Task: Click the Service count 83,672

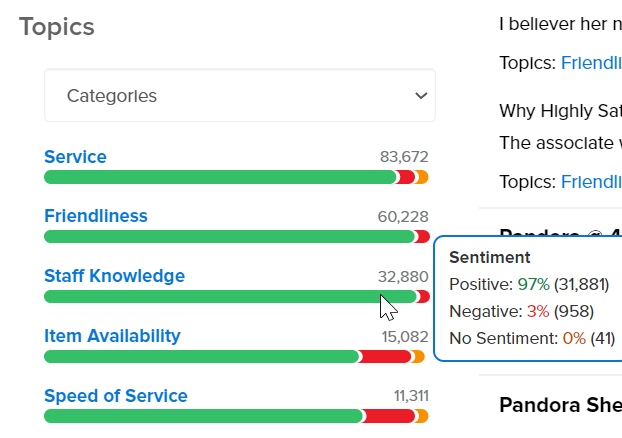Action: [x=404, y=157]
